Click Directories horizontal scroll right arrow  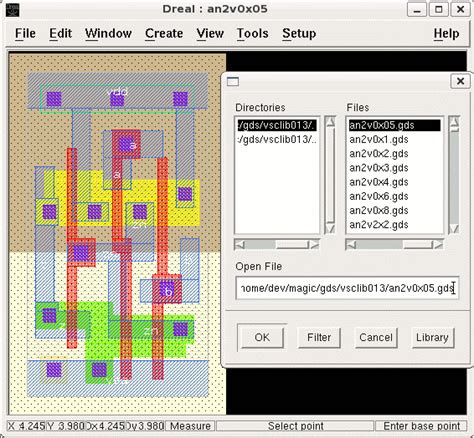[x=314, y=245]
